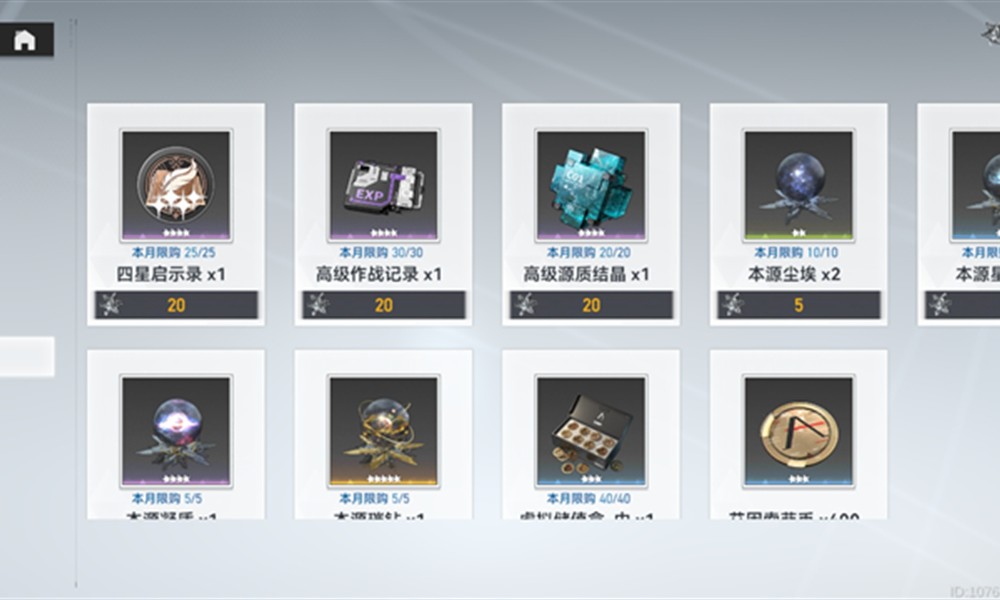Select the 高级作战记录 EXP item icon

383,185
